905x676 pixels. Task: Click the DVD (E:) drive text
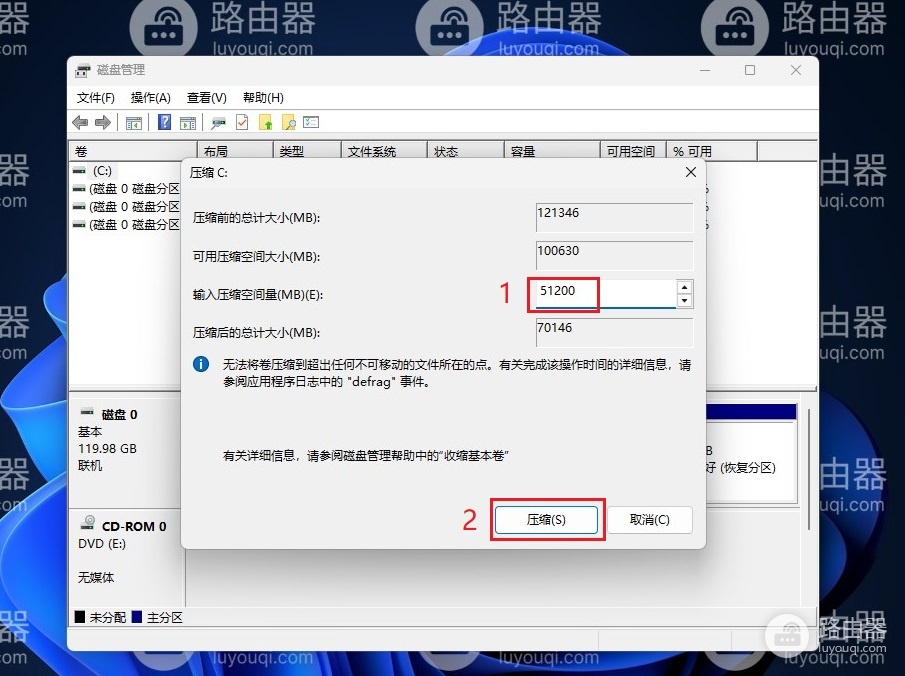click(102, 544)
